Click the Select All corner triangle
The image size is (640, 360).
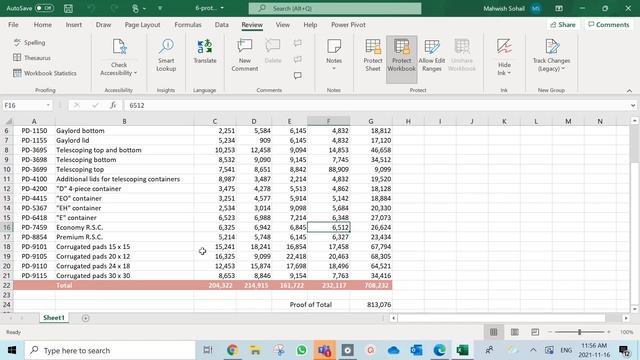[8, 121]
